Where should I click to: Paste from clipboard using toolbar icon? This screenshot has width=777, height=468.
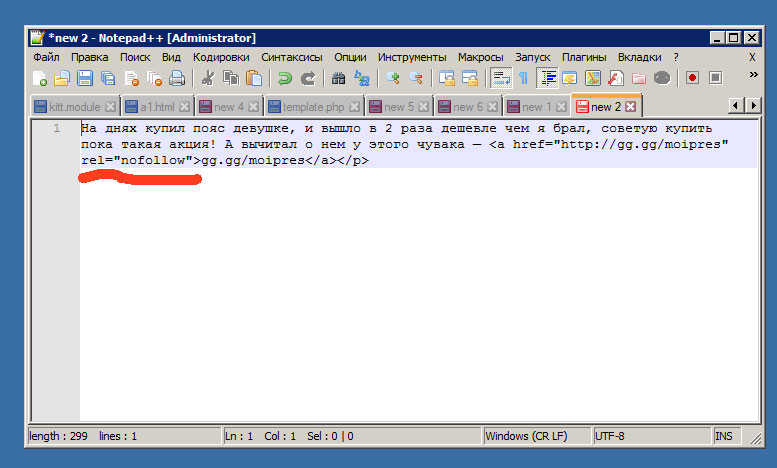tap(254, 78)
